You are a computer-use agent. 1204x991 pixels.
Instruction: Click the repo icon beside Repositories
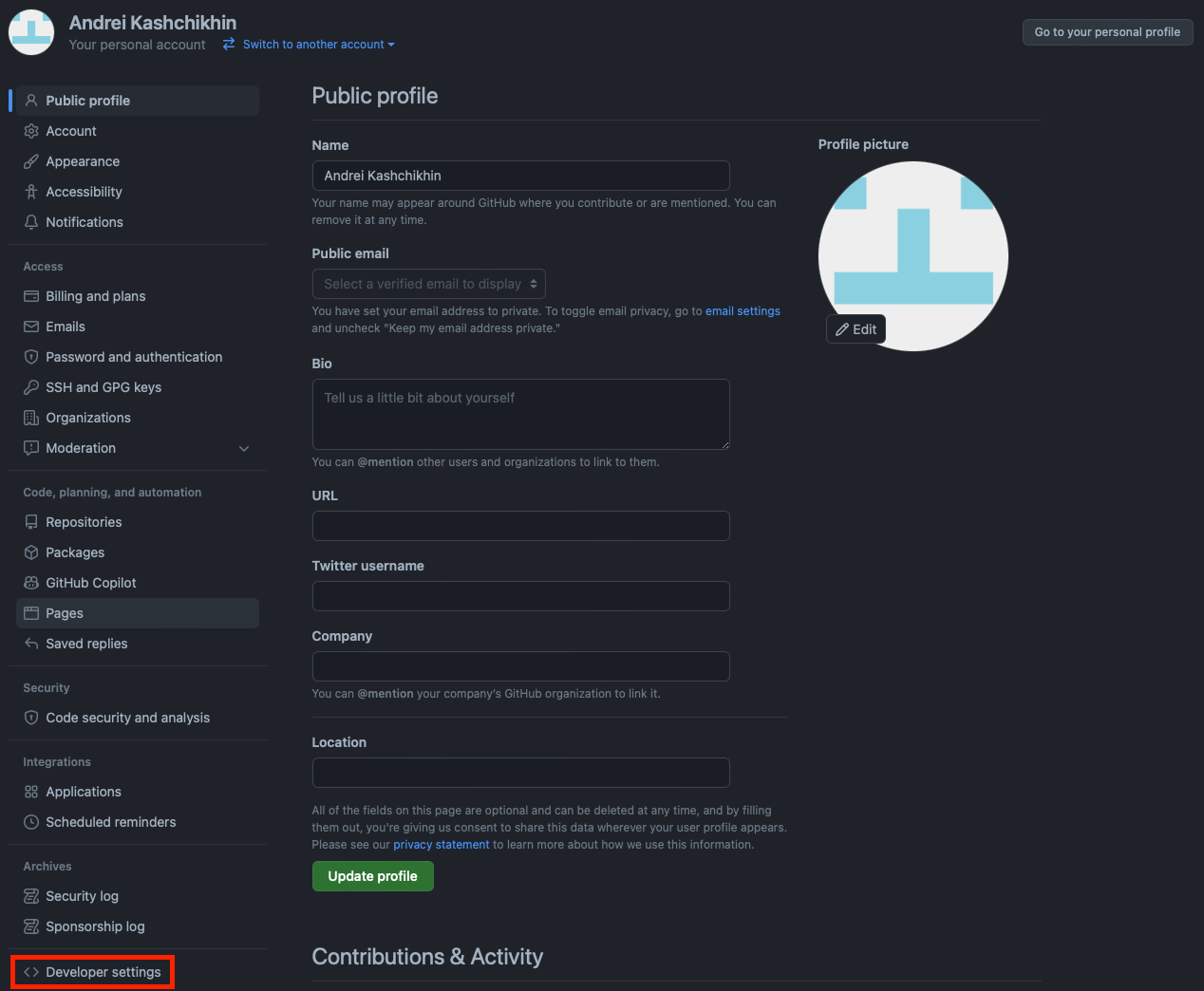pyautogui.click(x=31, y=522)
